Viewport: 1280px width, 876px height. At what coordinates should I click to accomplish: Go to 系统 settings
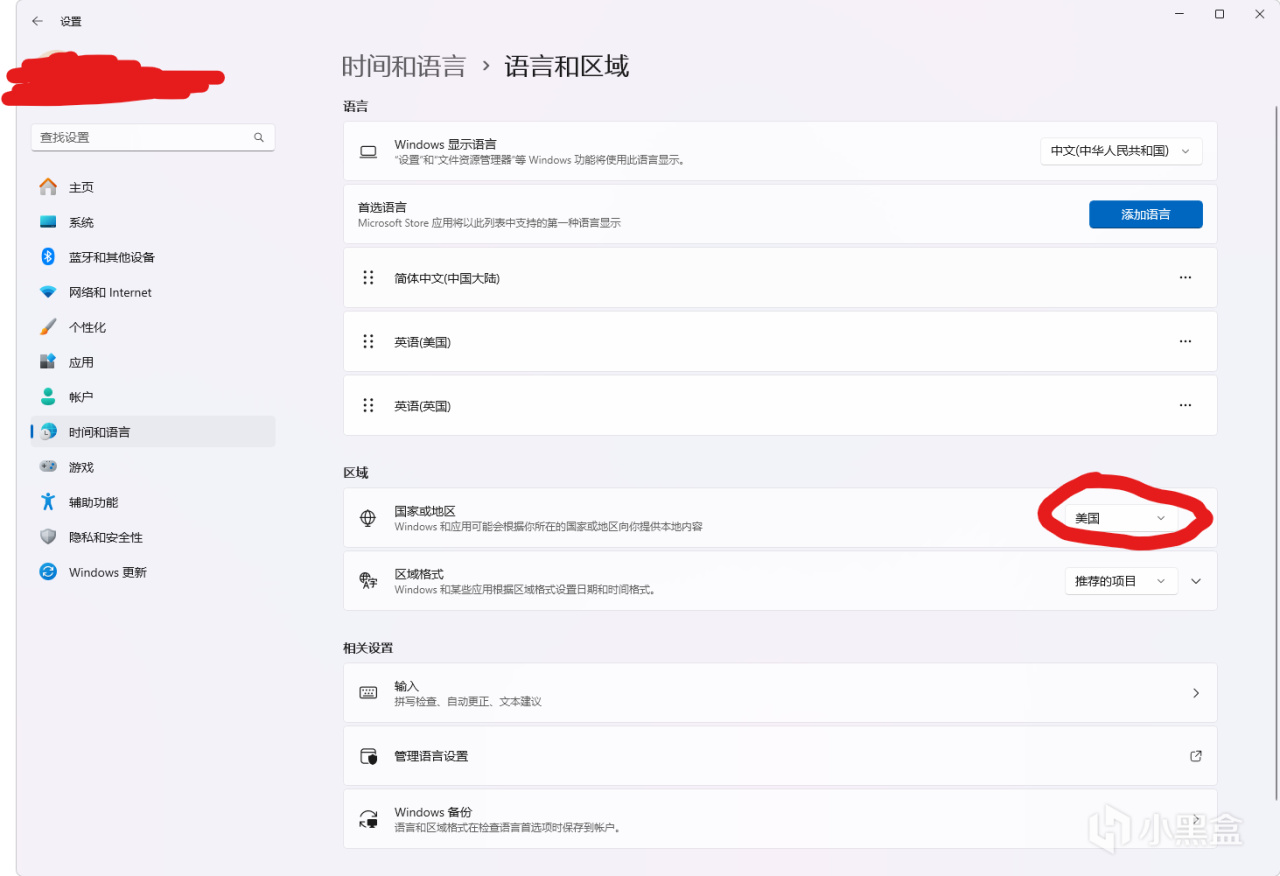pyautogui.click(x=153, y=222)
